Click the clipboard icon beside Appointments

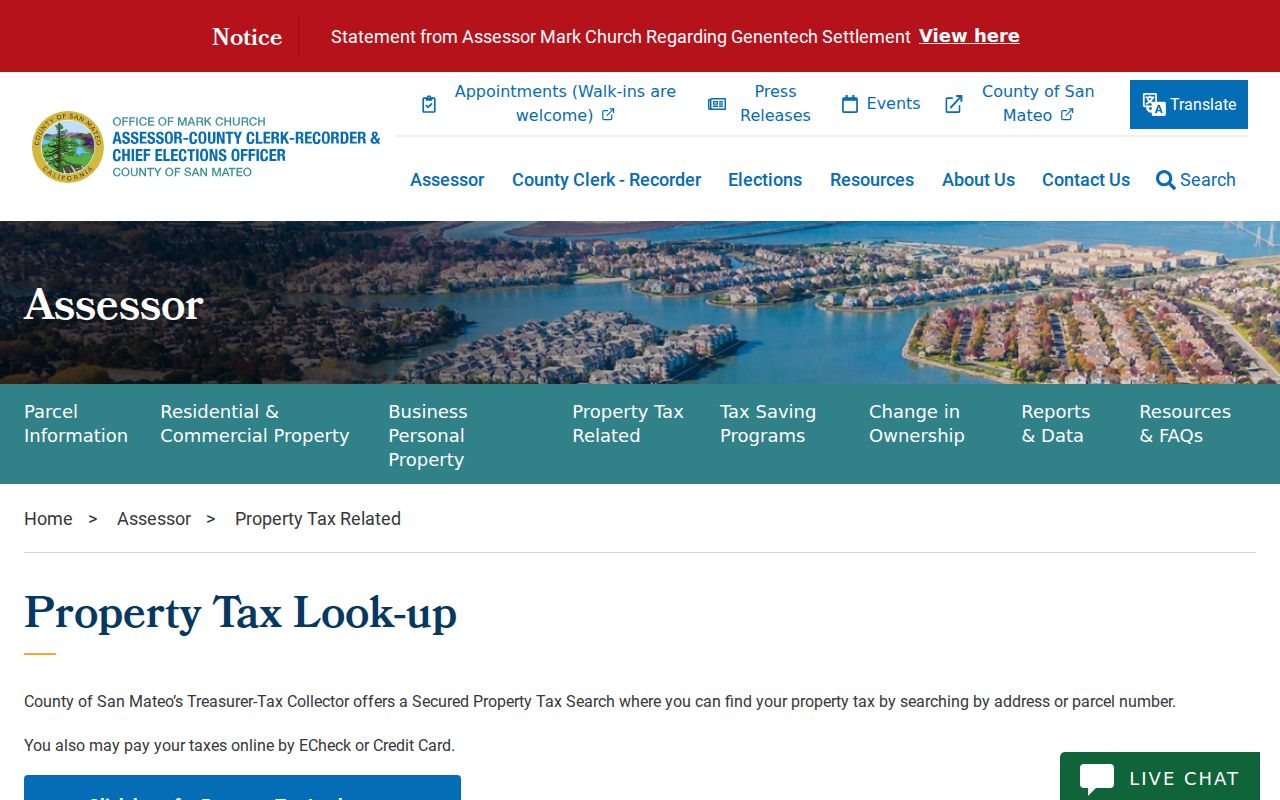pos(429,104)
